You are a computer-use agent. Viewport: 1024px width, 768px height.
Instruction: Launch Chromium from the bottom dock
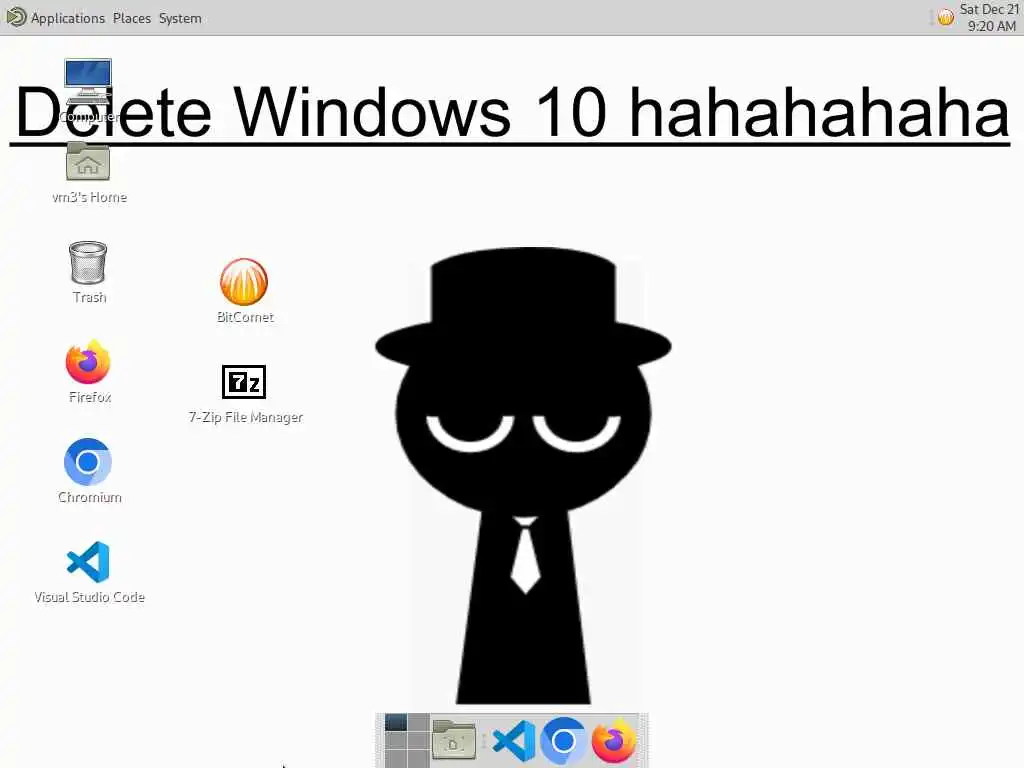coord(563,741)
